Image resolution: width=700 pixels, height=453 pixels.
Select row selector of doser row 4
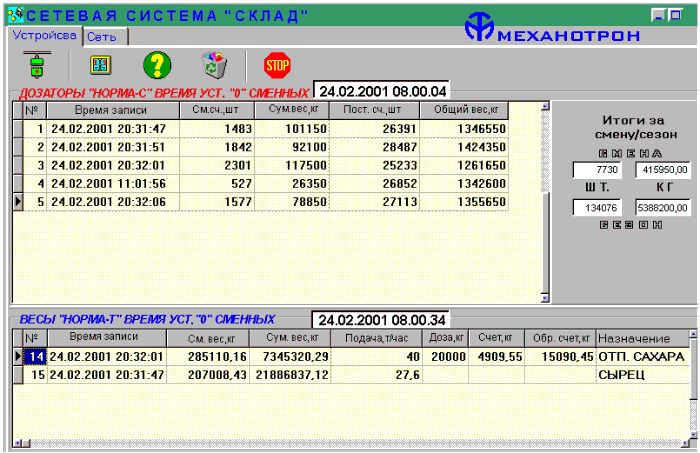coord(17,183)
